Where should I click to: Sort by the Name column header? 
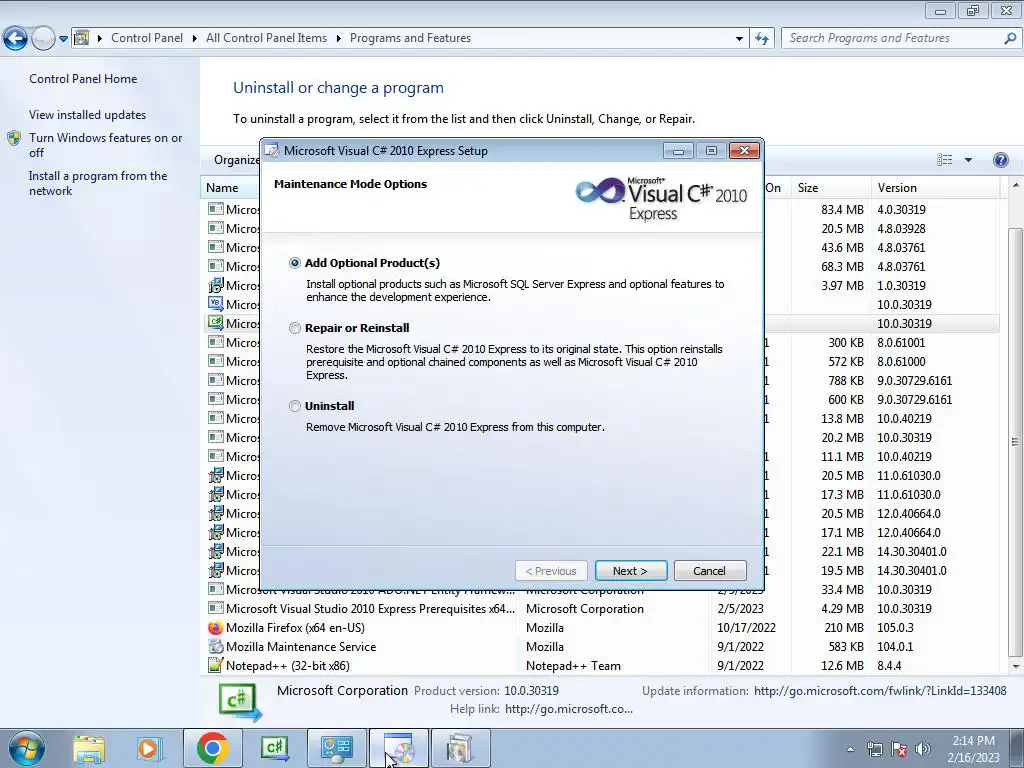click(x=222, y=188)
